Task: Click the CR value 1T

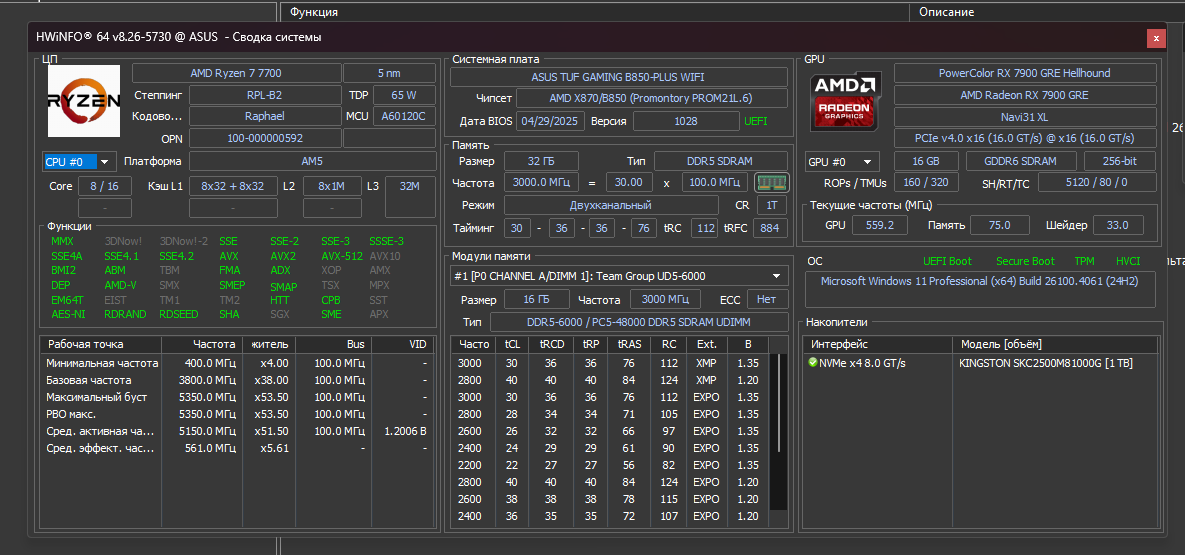Action: 772,205
